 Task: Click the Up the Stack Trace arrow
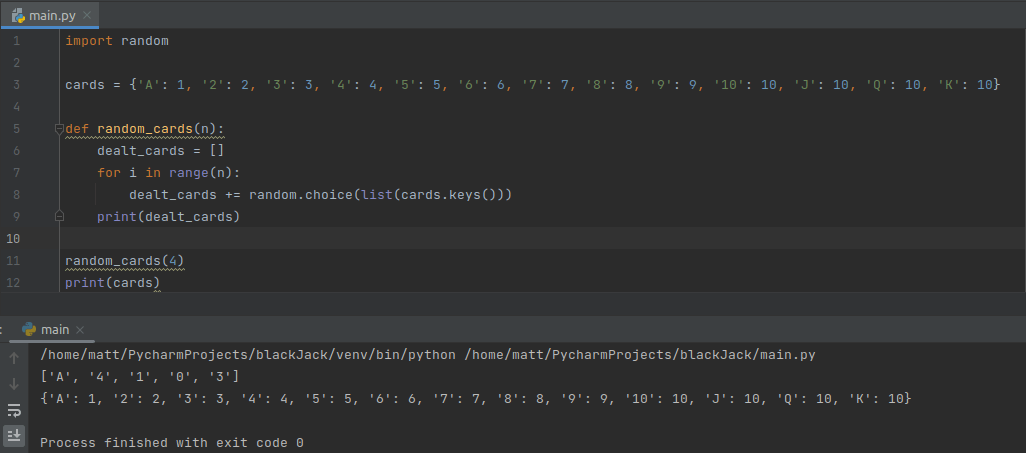click(x=14, y=358)
